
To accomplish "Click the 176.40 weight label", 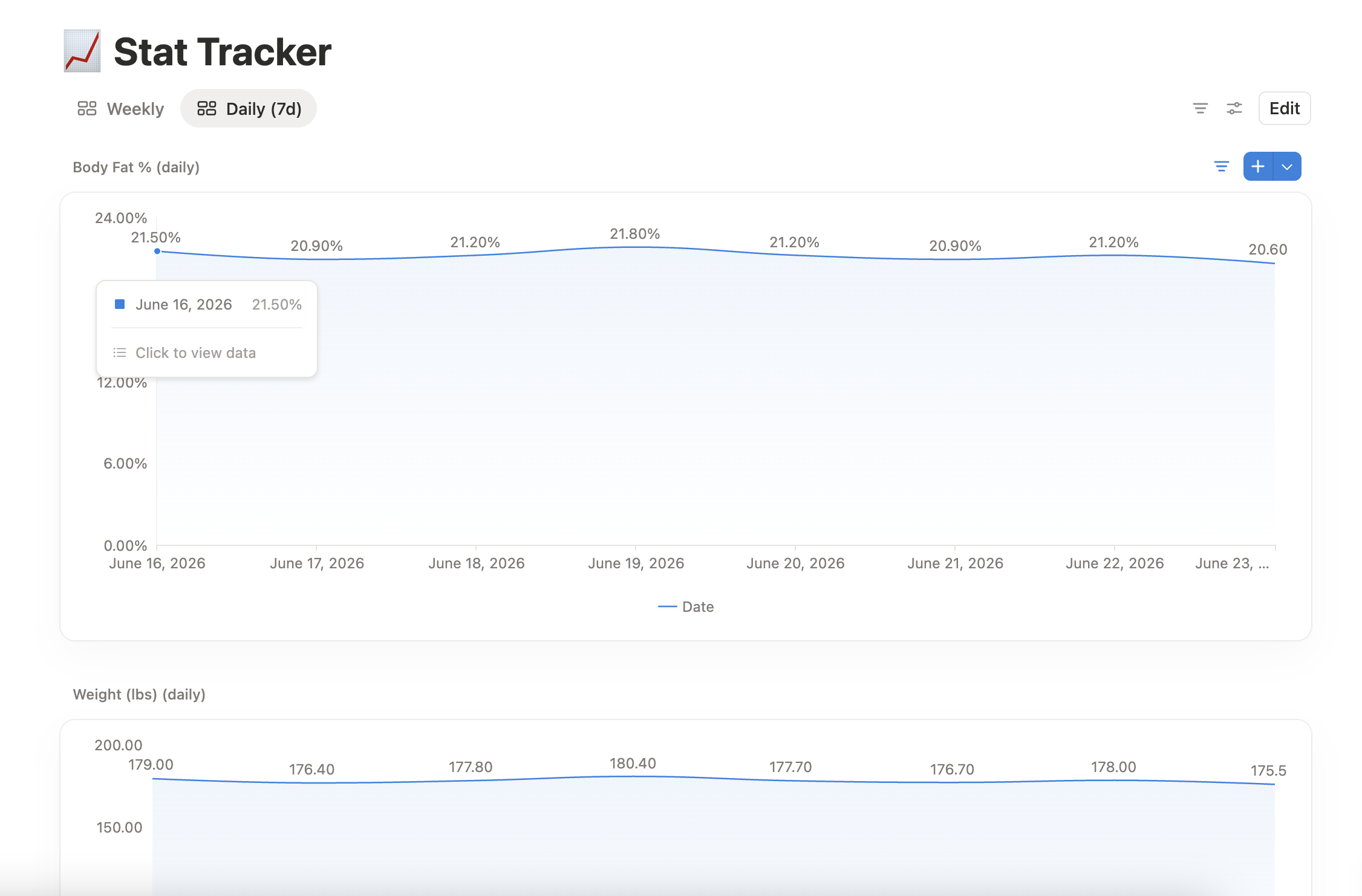I will click(311, 770).
